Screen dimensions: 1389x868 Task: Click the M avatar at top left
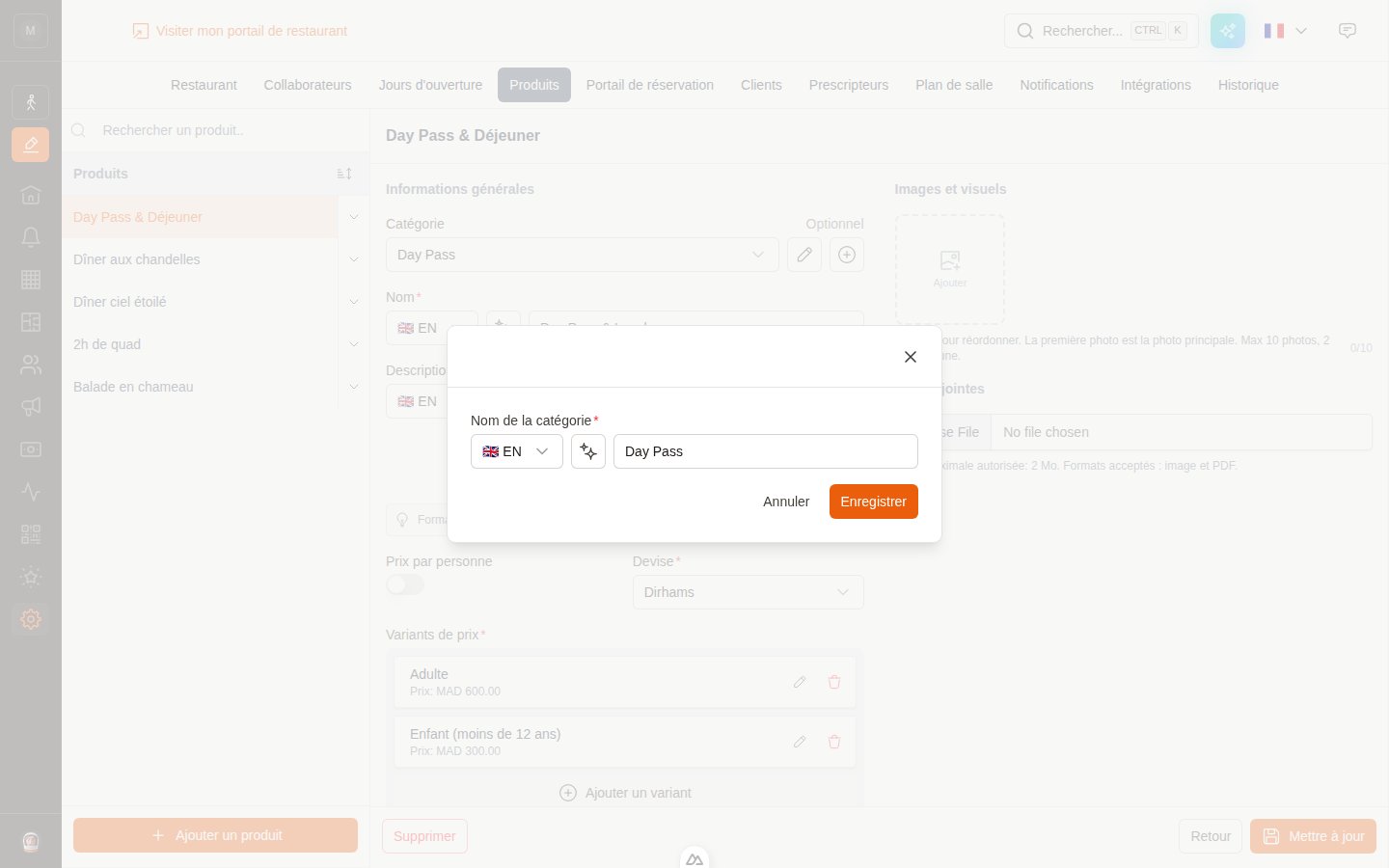[x=31, y=31]
